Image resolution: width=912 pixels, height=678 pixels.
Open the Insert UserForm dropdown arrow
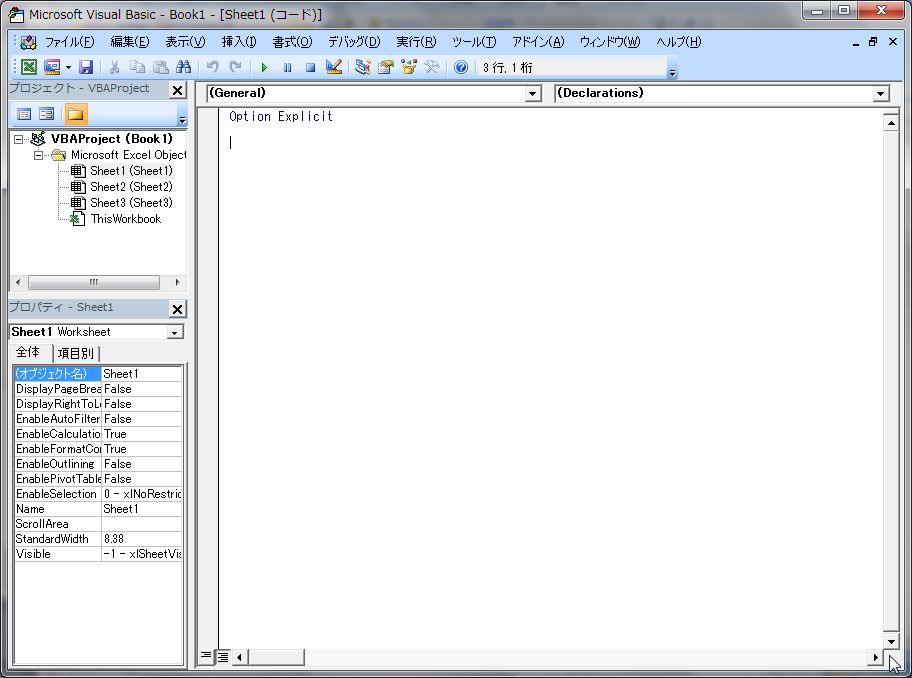pos(68,67)
